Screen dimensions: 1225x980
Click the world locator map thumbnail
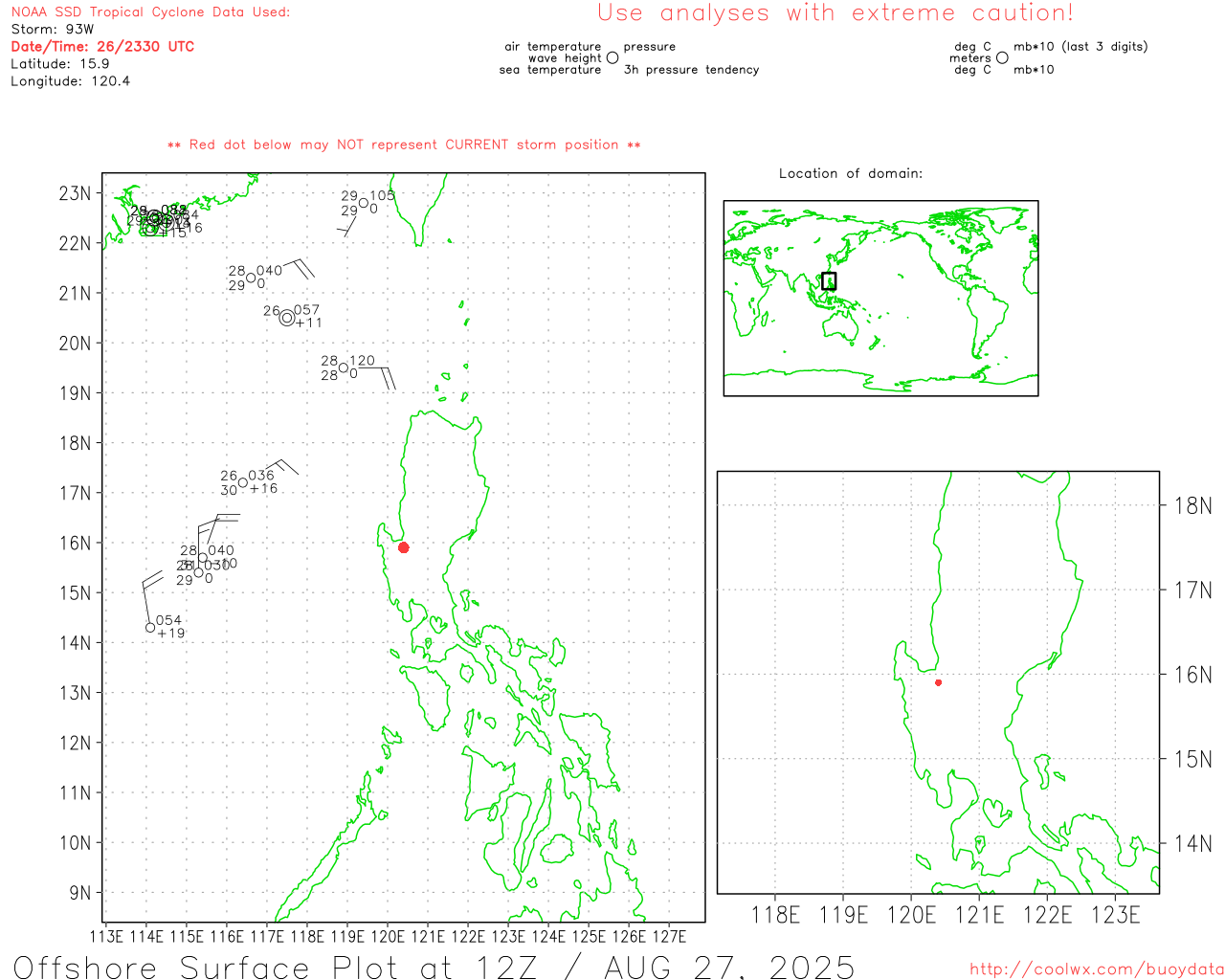coord(880,299)
